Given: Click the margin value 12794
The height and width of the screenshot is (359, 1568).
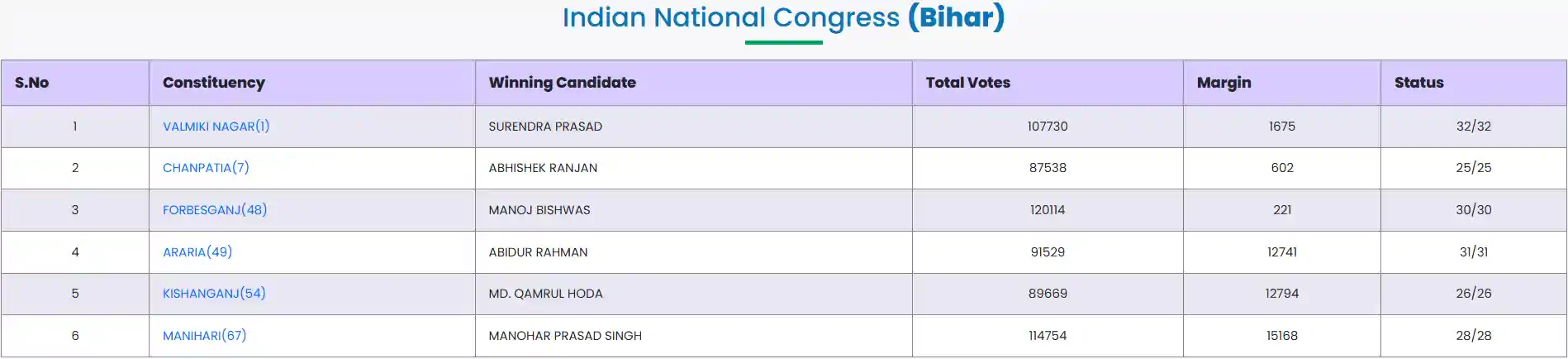Looking at the screenshot, I should tap(1281, 294).
